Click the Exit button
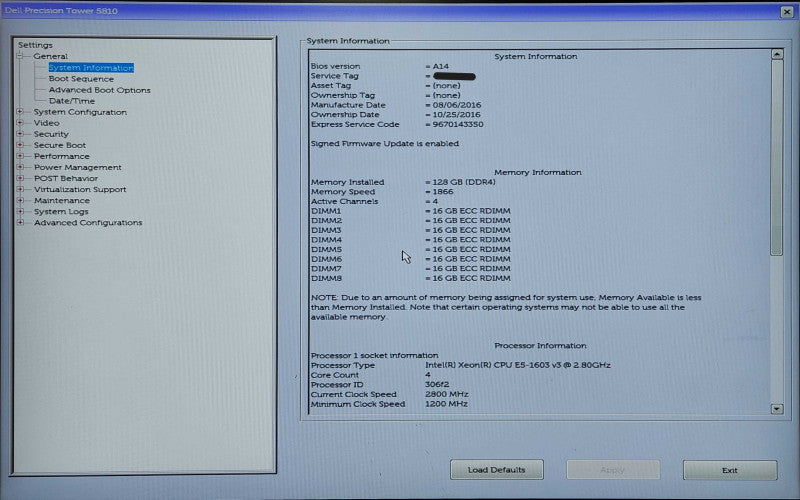 [730, 470]
